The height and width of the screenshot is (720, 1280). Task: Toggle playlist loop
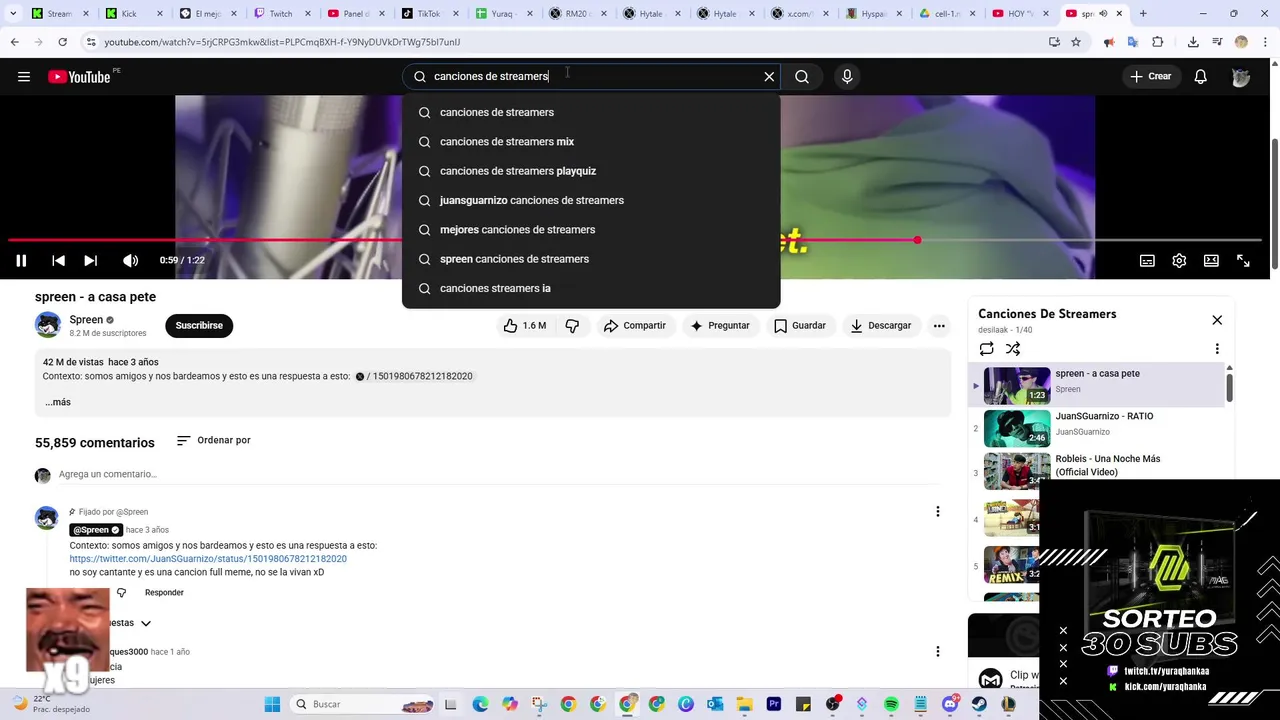point(987,349)
